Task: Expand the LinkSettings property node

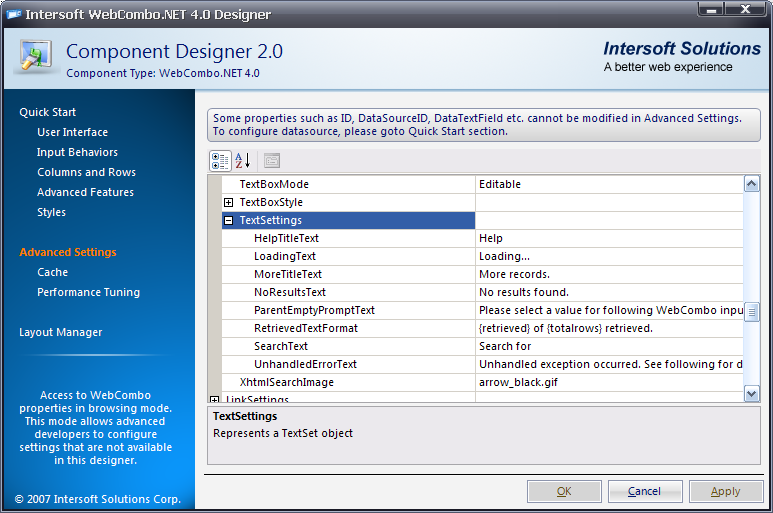Action: click(x=215, y=400)
